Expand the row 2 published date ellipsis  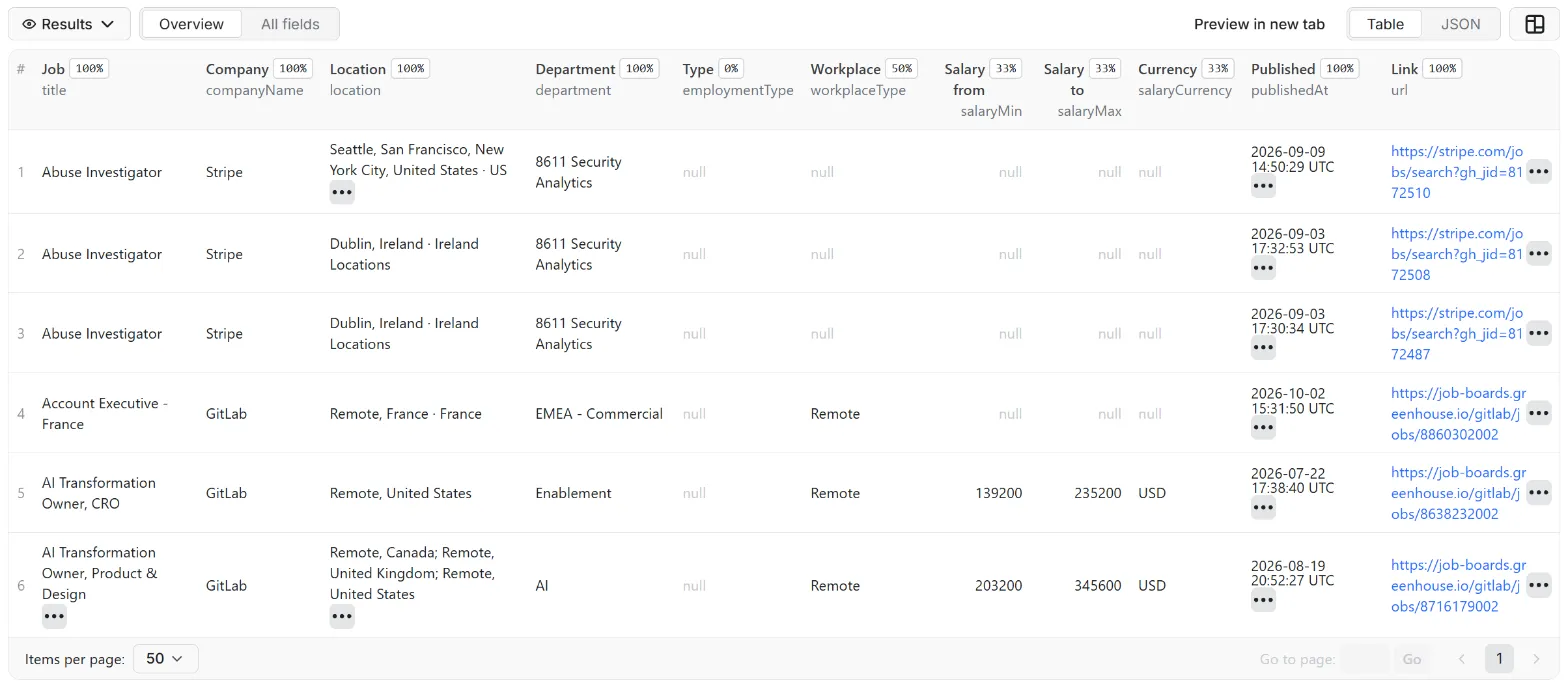1263,268
